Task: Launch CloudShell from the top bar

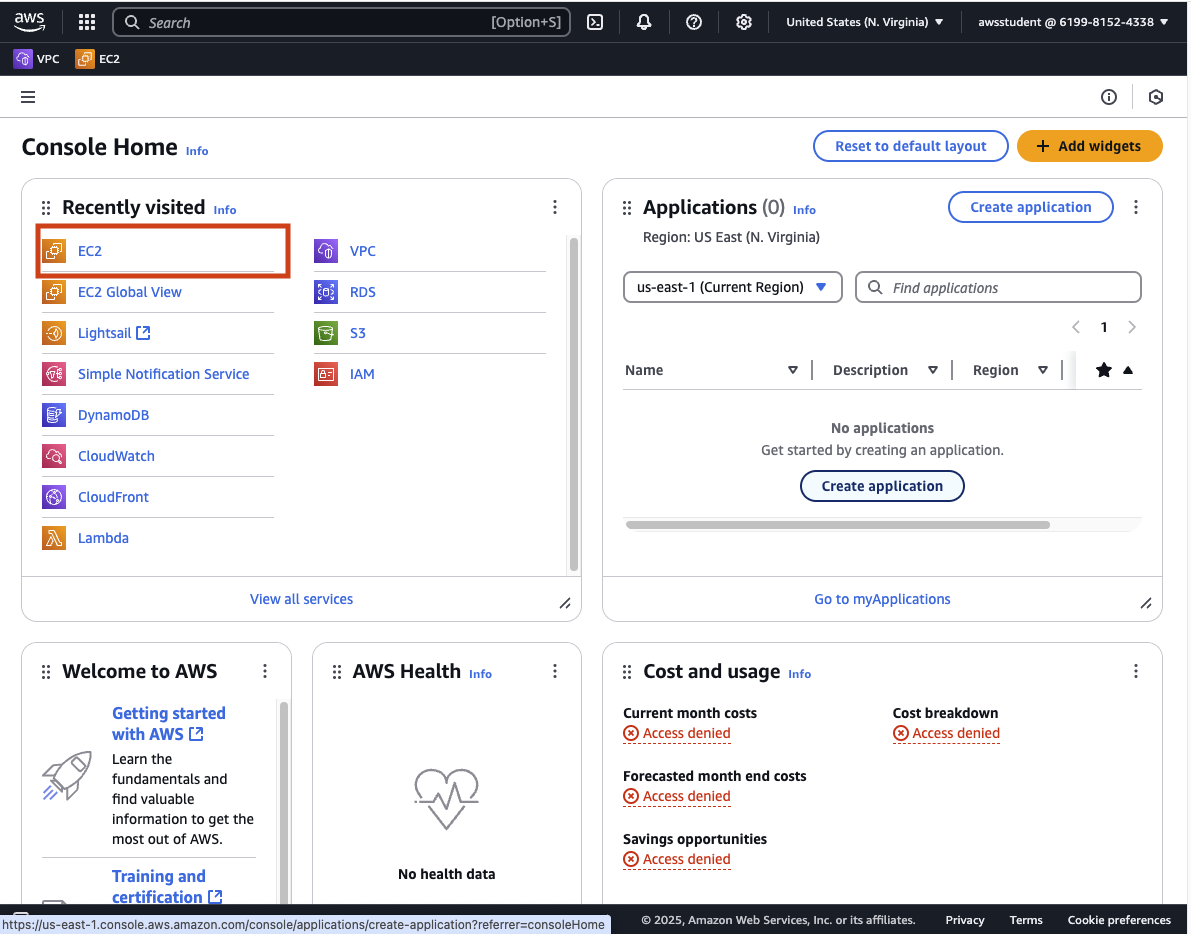Action: (596, 22)
